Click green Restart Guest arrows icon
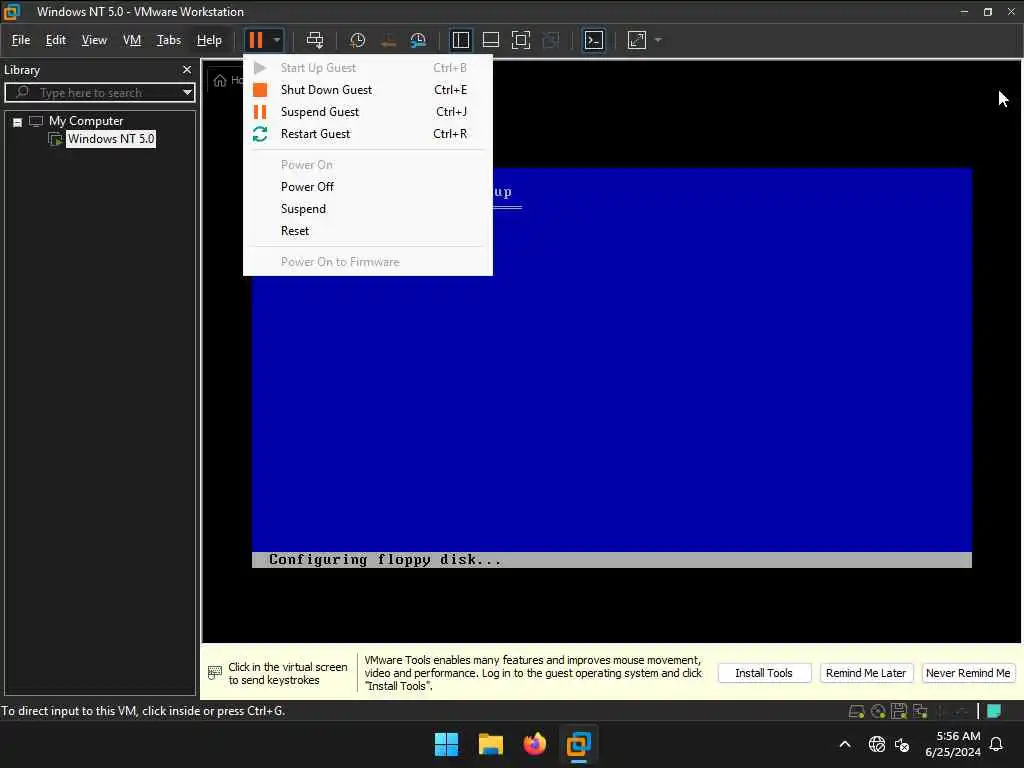The width and height of the screenshot is (1024, 768). pyautogui.click(x=260, y=134)
